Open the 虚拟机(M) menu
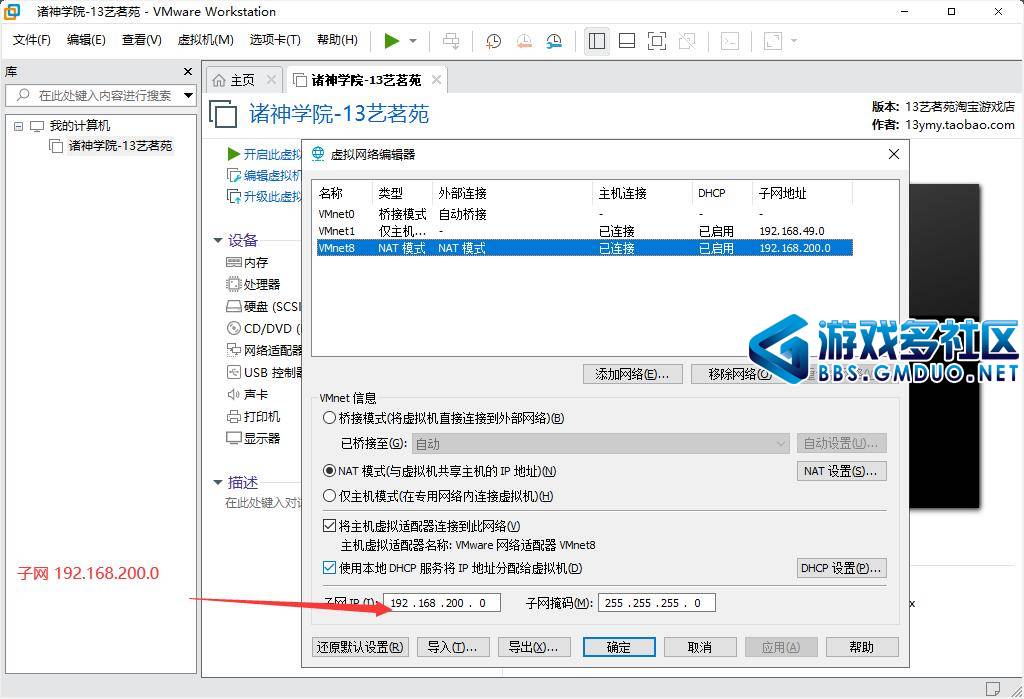This screenshot has width=1024, height=699. 206,40
